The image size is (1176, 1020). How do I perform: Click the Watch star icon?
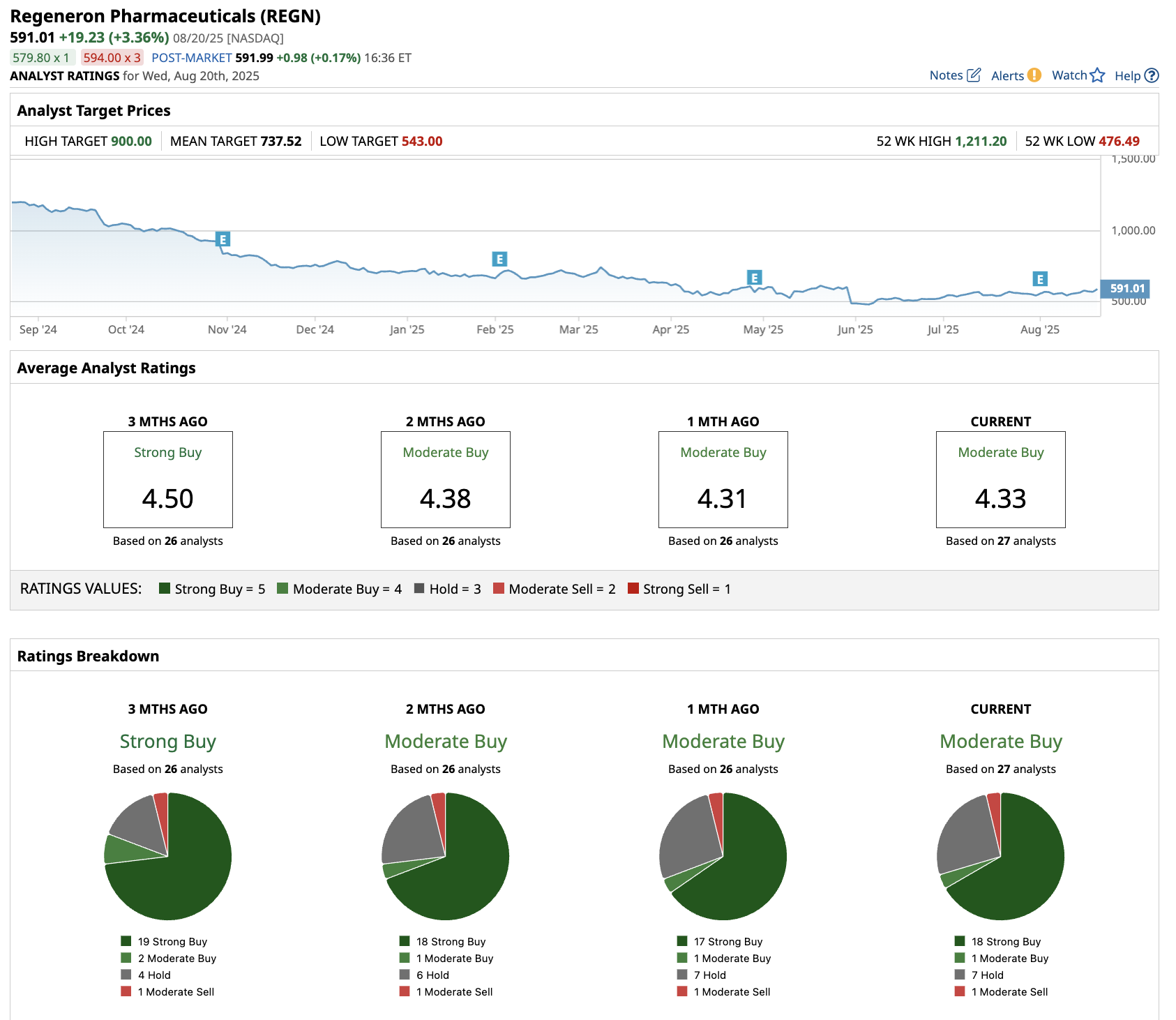[1098, 75]
